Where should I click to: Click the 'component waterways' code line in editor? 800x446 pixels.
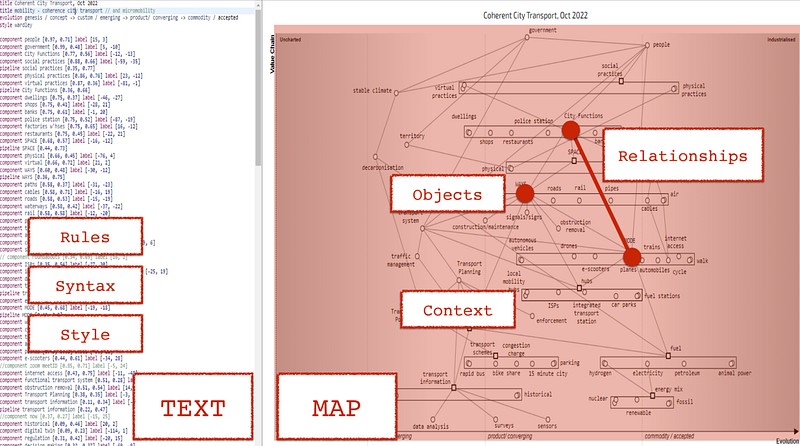[x=61, y=206]
